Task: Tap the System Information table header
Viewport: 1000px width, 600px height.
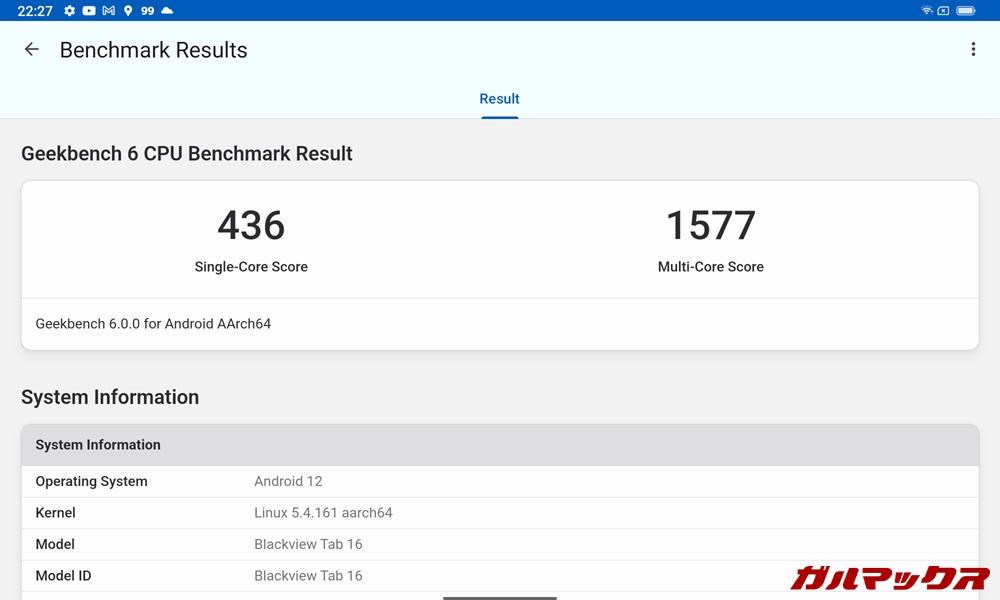Action: pyautogui.click(x=499, y=445)
